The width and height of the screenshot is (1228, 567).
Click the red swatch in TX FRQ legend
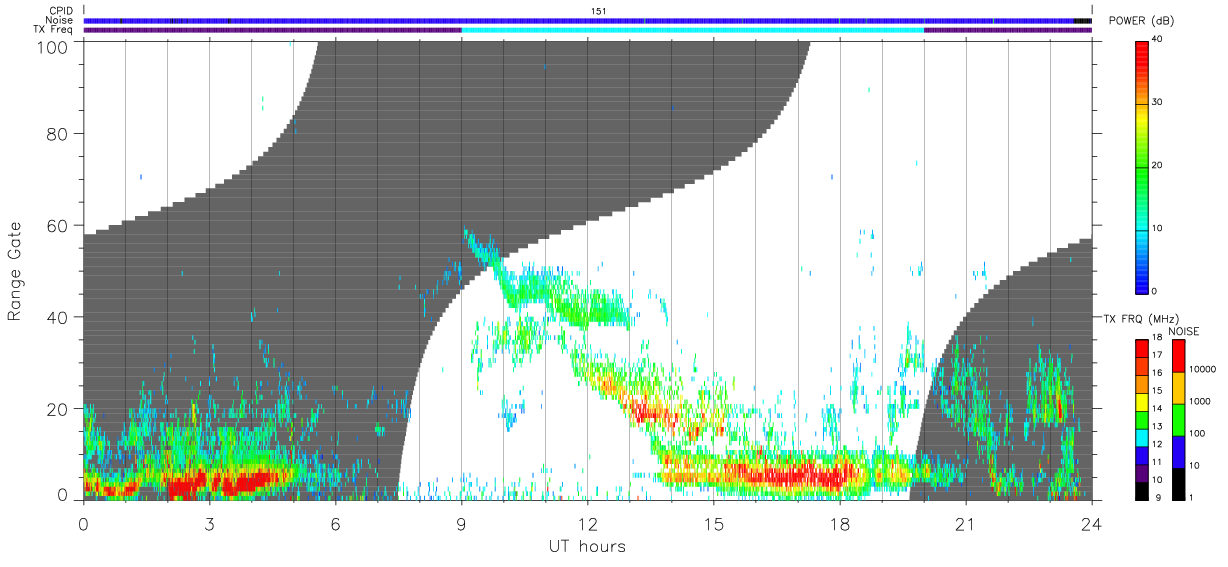(x=1141, y=349)
